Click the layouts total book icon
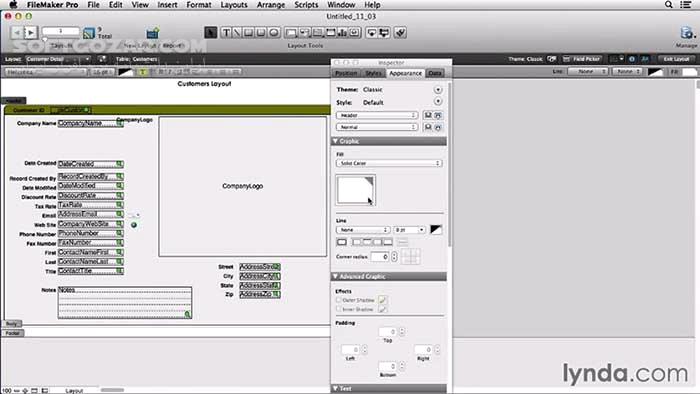The height and width of the screenshot is (394, 700). click(89, 33)
